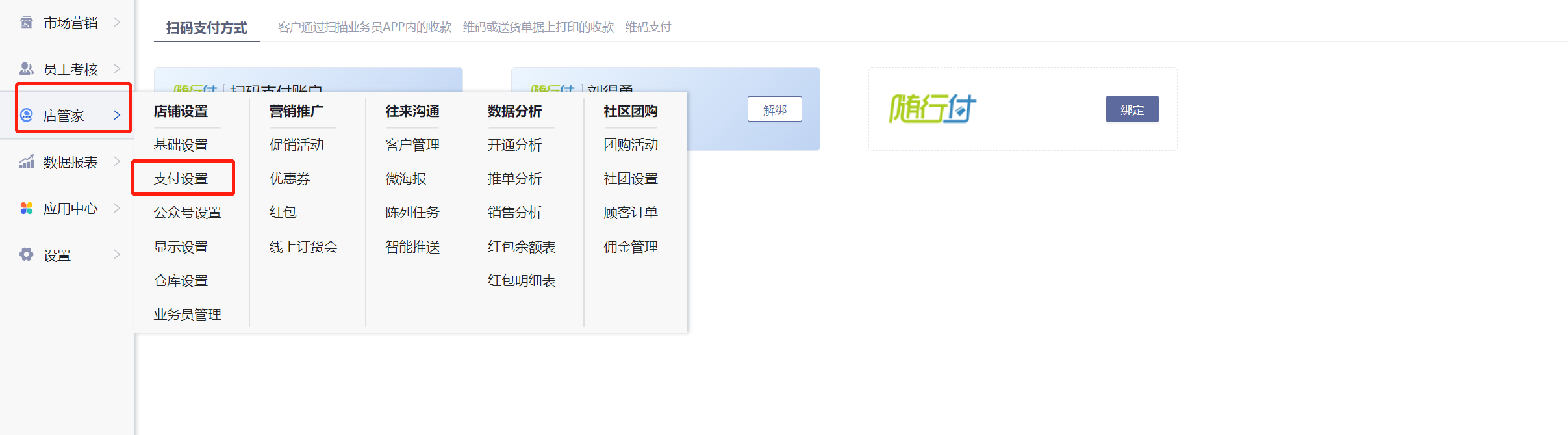Open 促销活动 under 营销推广
Screen dimensions: 1568x435
296,145
